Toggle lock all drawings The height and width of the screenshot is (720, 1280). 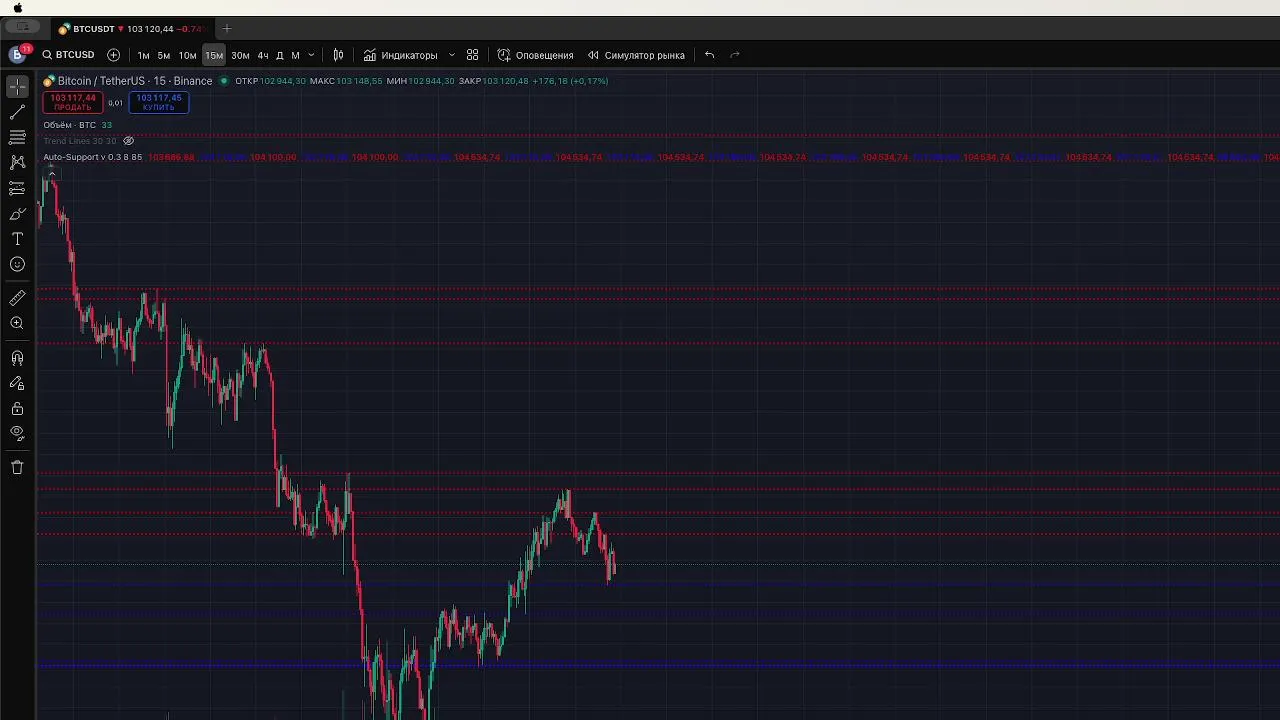17,409
